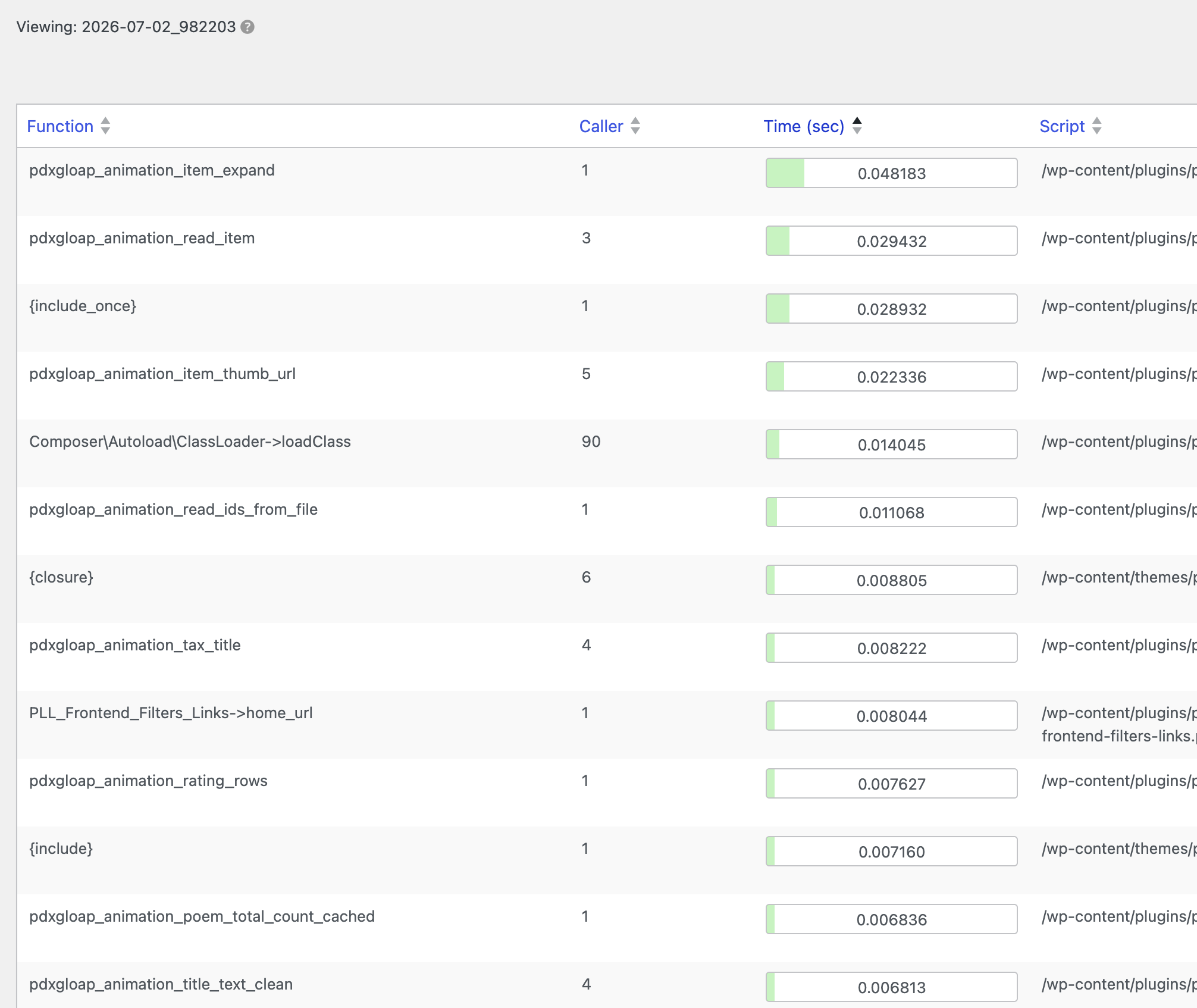Image resolution: width=1197 pixels, height=1008 pixels.
Task: Sort by Function column header
Action: coord(60,126)
